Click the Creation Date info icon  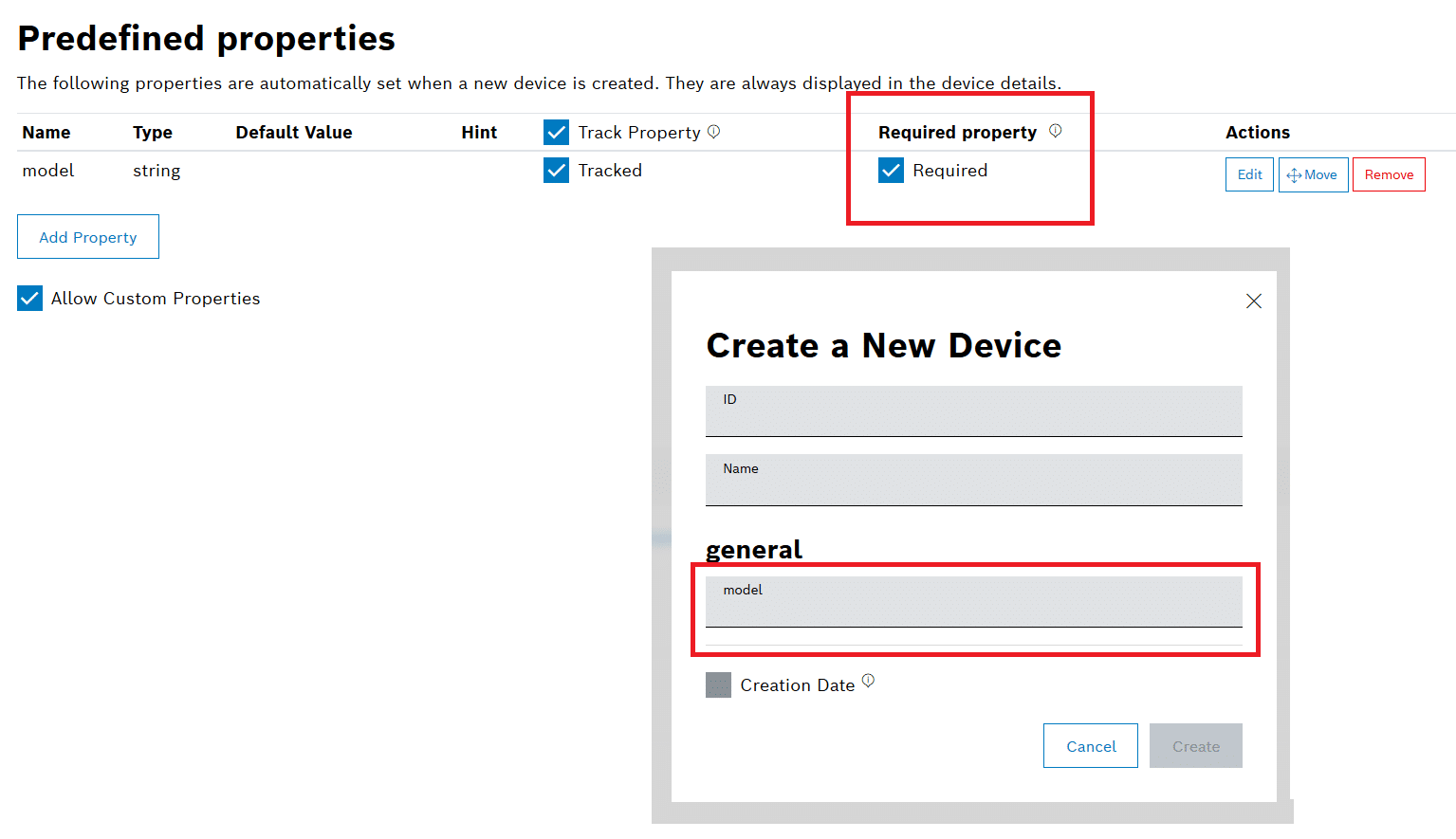point(868,681)
